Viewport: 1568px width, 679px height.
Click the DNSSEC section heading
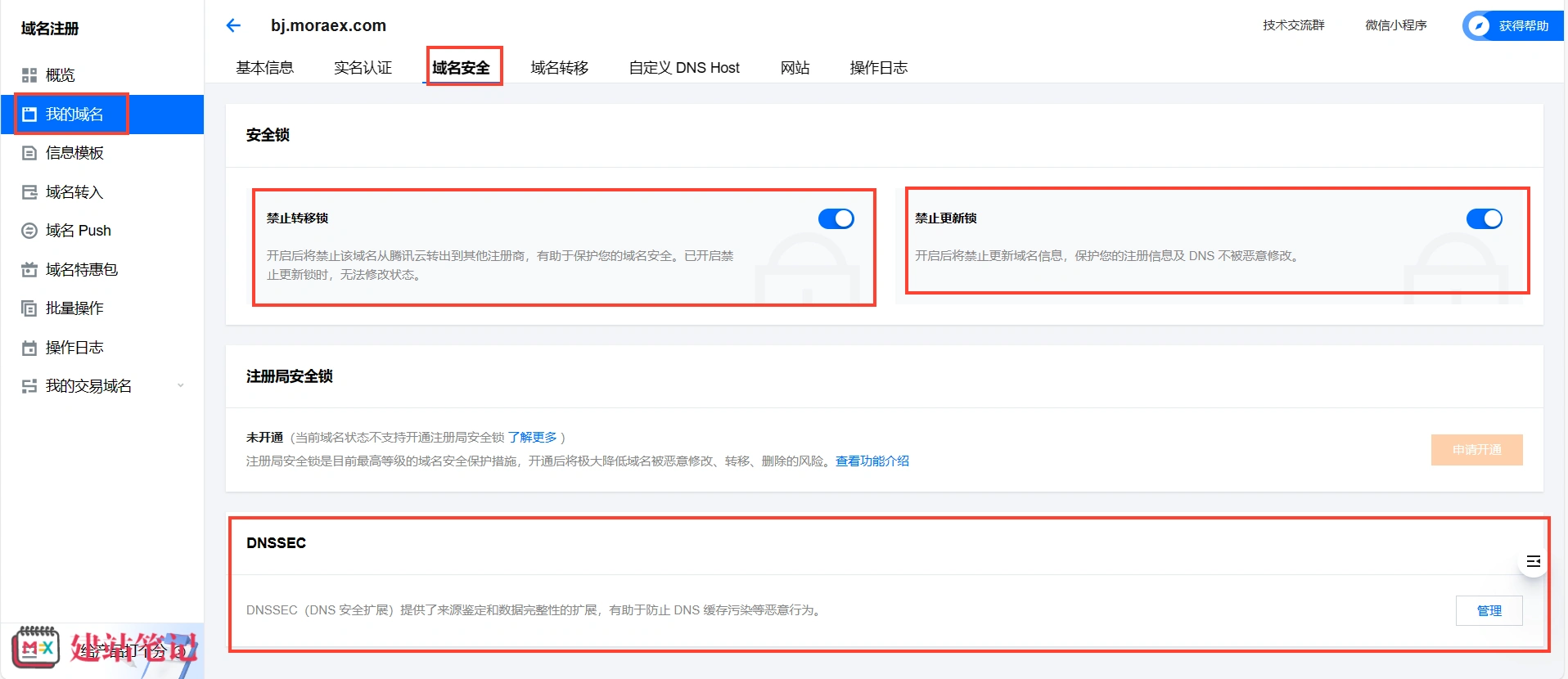point(277,543)
